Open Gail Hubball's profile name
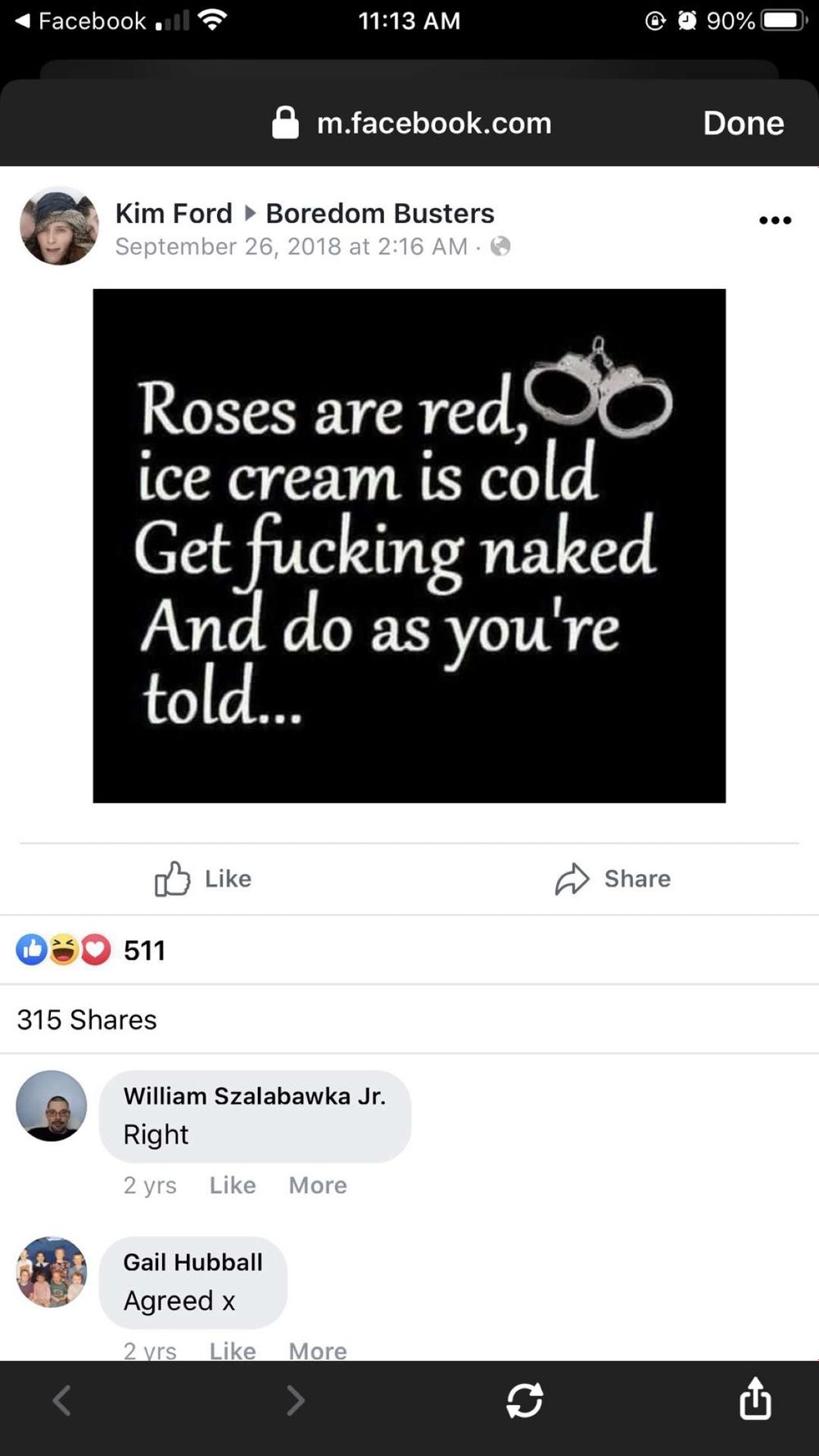The height and width of the screenshot is (1456, 819). [x=193, y=1262]
